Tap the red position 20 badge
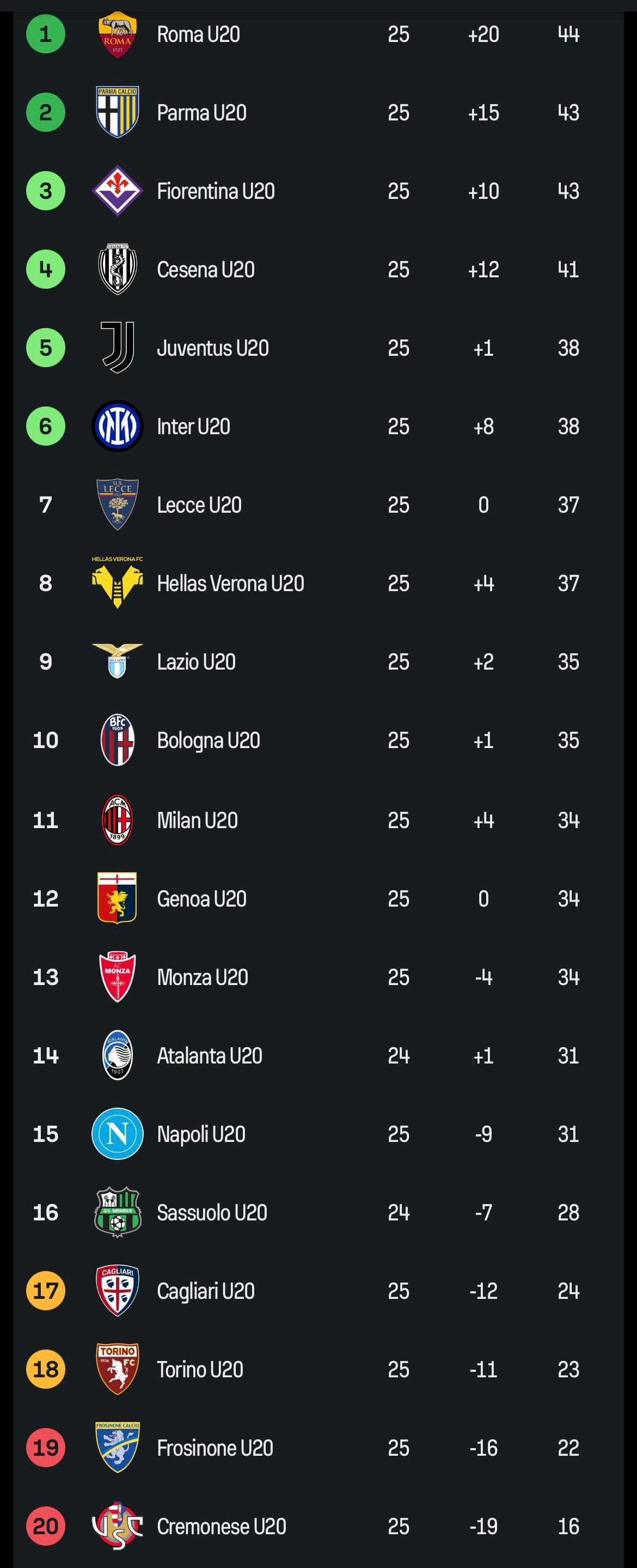This screenshot has height=1568, width=637. 46,1526
